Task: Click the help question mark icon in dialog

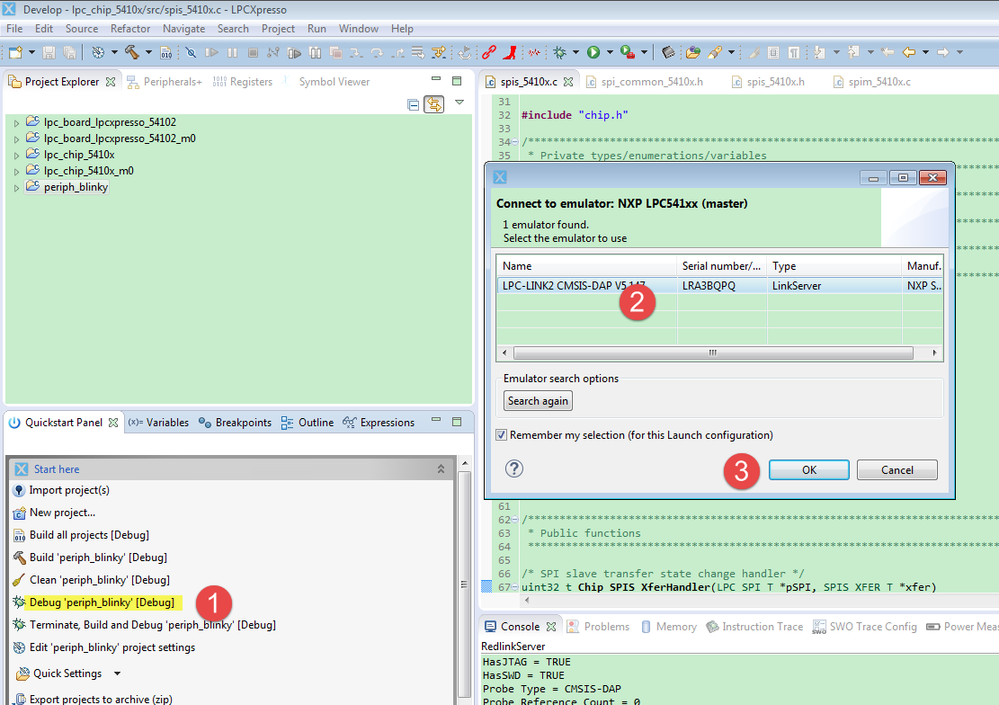Action: click(514, 469)
